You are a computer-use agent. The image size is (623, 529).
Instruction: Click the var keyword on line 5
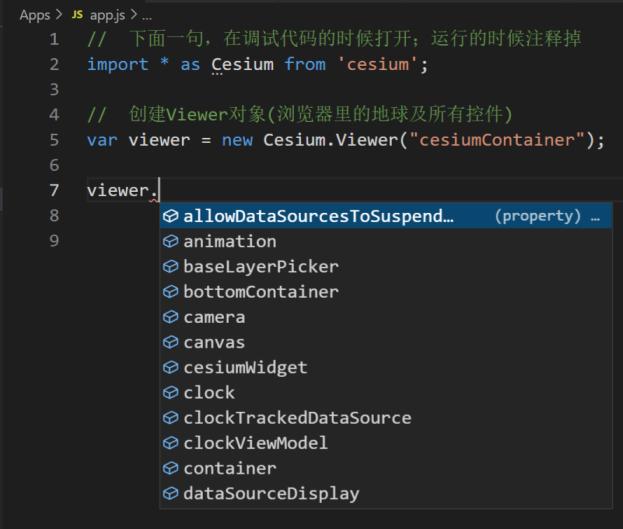coord(103,140)
